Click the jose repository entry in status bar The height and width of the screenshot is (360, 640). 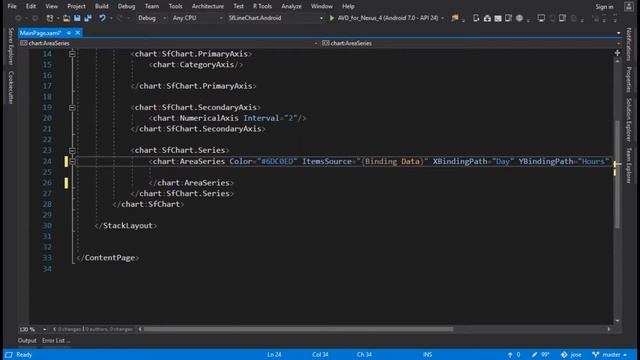pyautogui.click(x=571, y=355)
